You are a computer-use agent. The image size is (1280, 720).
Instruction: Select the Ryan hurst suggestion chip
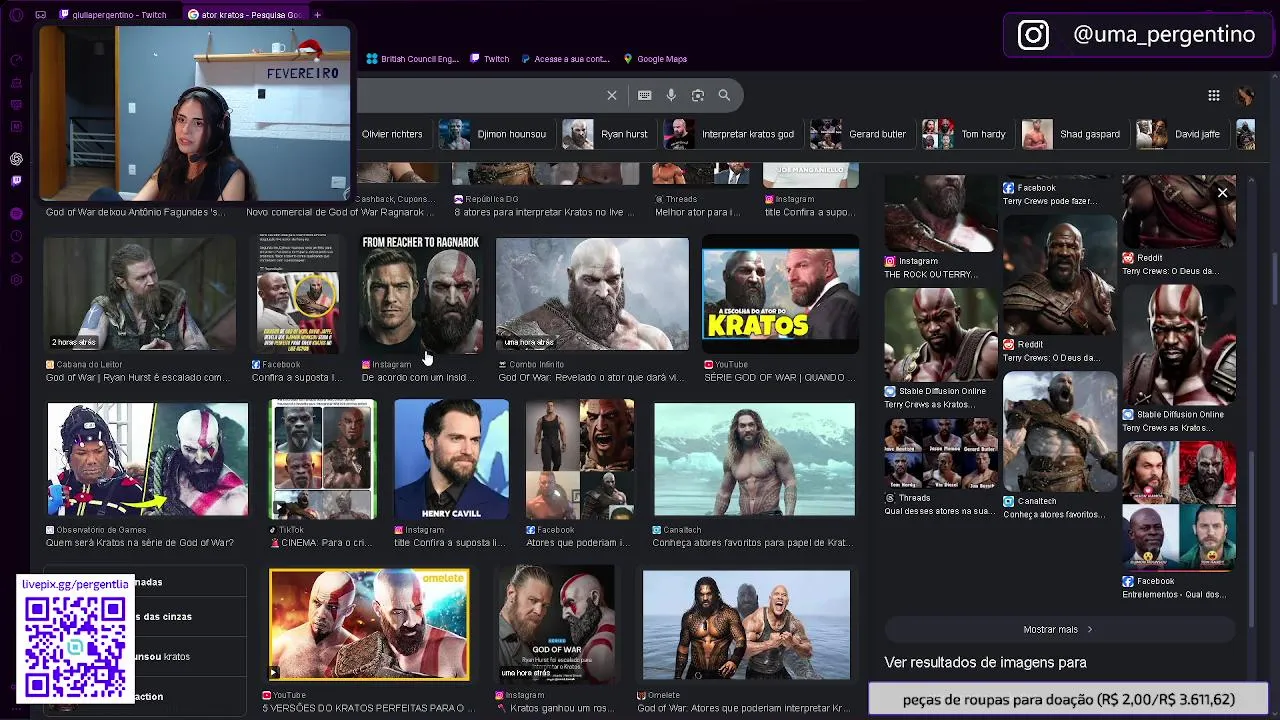[608, 134]
